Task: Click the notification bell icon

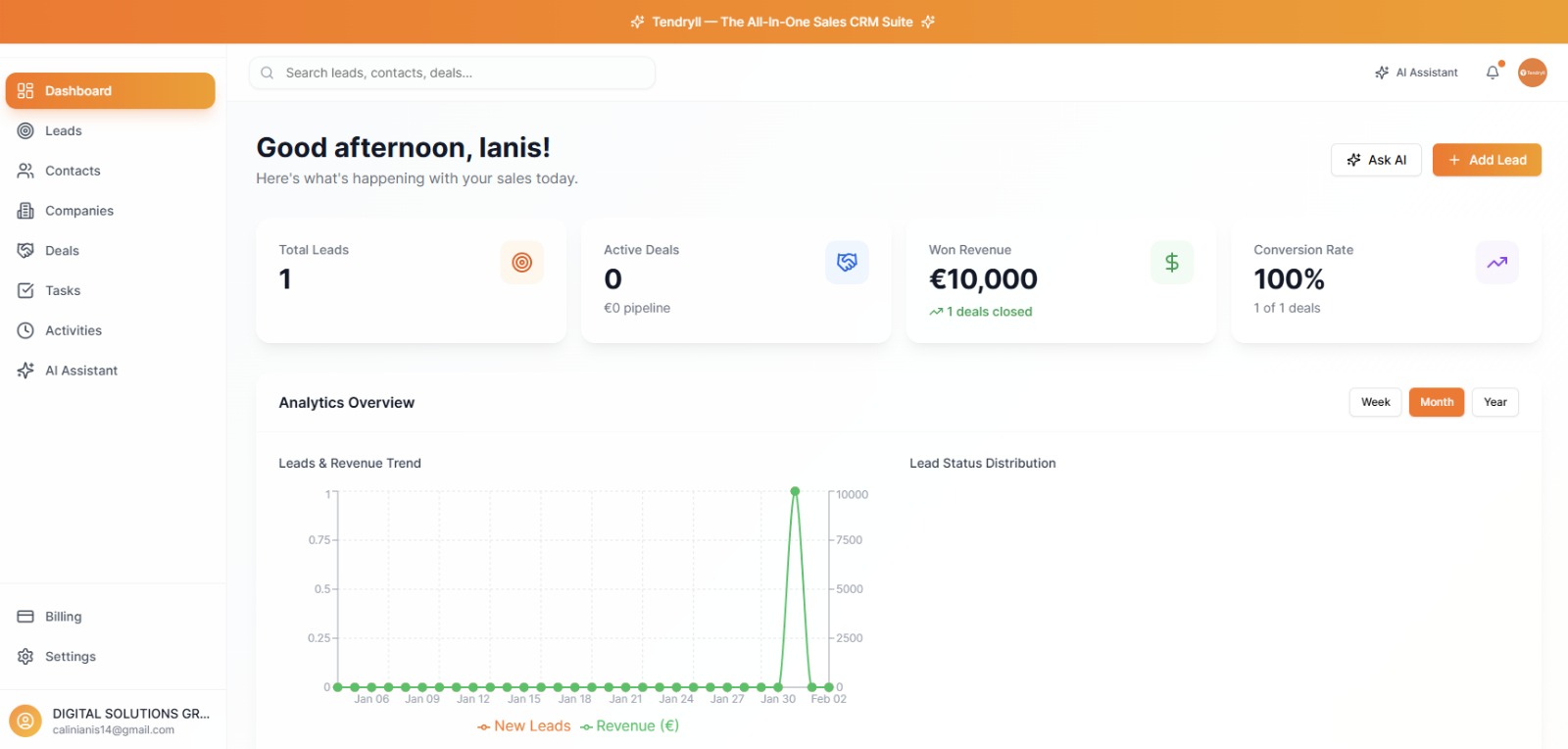Action: (x=1493, y=73)
